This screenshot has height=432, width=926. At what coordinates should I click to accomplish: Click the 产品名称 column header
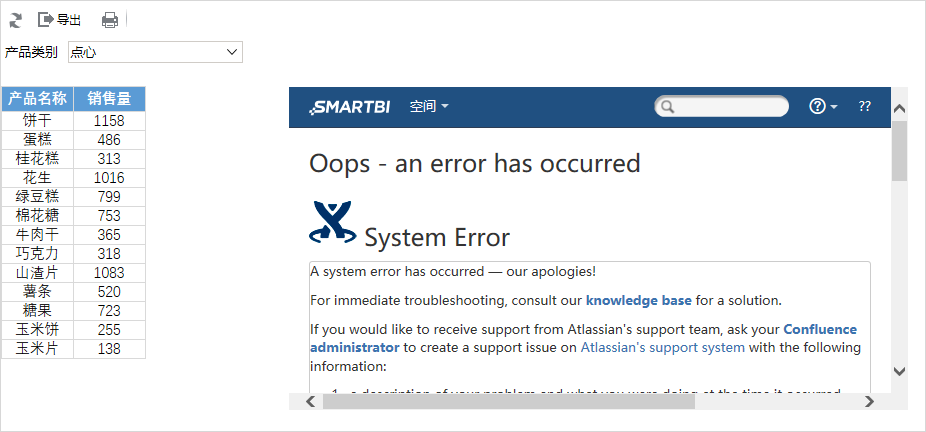37,99
